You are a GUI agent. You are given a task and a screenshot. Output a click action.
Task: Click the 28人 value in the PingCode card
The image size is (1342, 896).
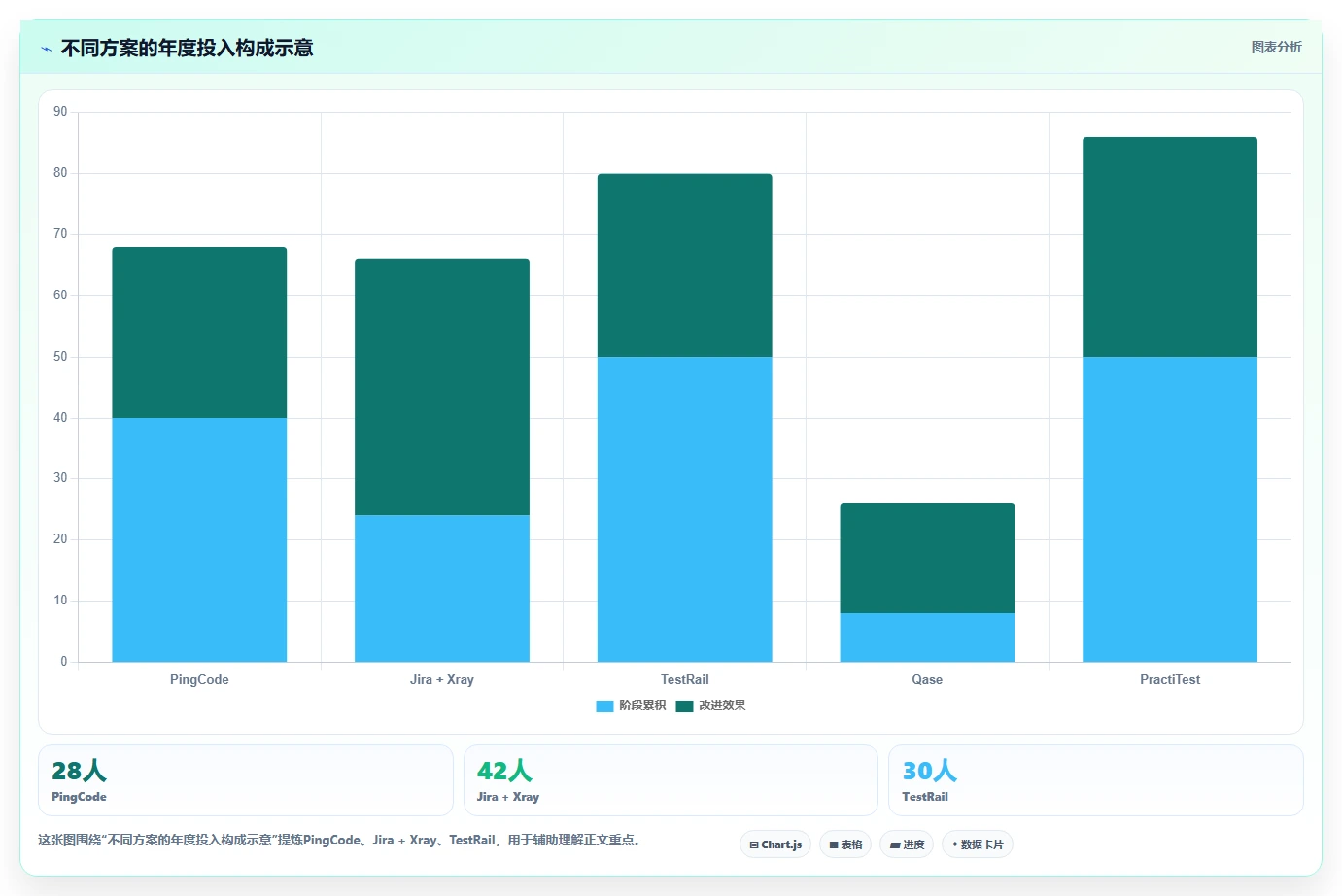coord(79,771)
